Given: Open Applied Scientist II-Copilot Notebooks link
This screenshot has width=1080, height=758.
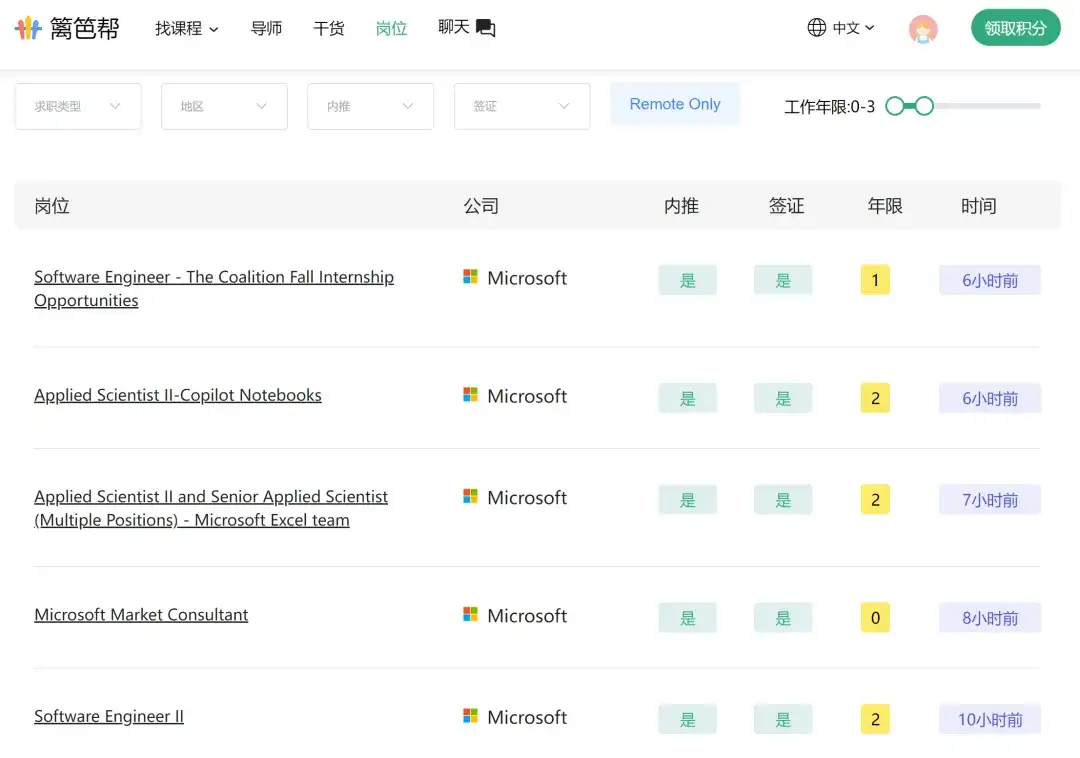Looking at the screenshot, I should (x=178, y=395).
